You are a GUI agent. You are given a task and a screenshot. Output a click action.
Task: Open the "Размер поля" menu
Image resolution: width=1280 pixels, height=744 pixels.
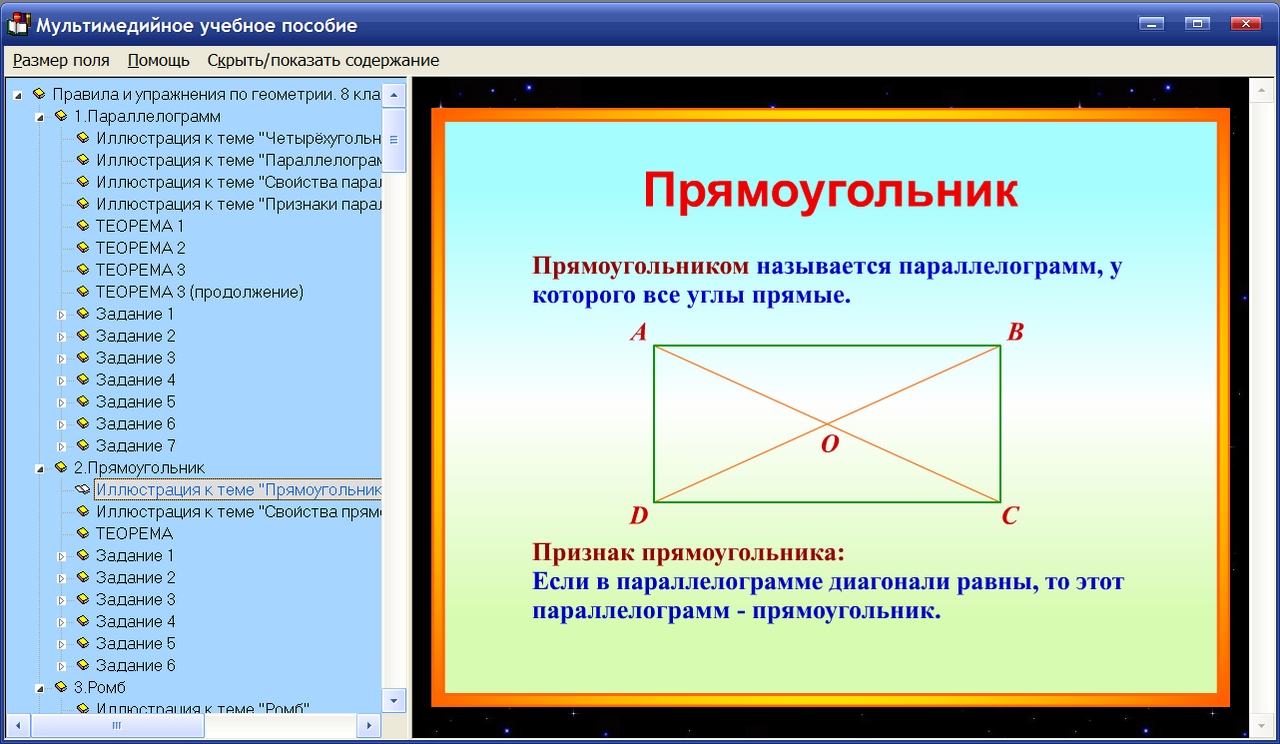(x=61, y=60)
